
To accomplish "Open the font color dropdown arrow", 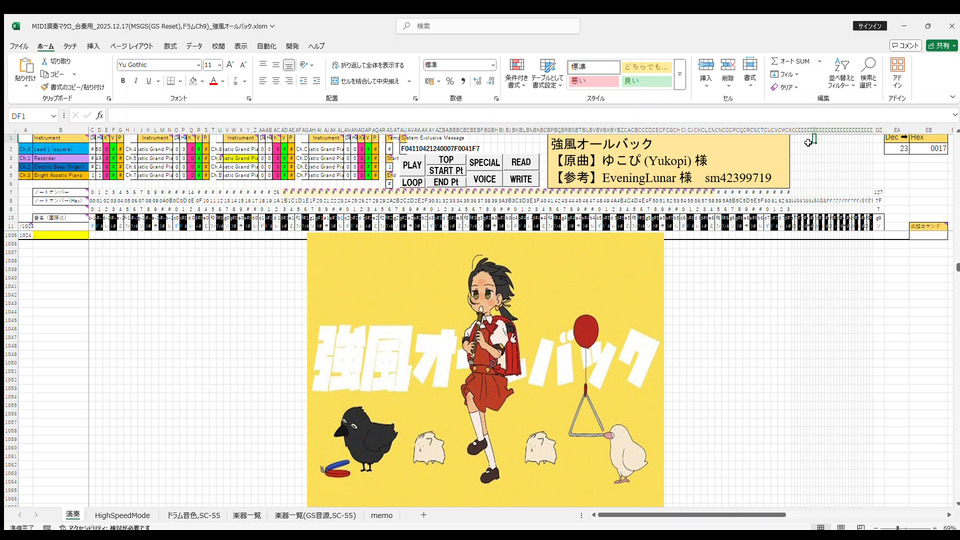I will click(222, 81).
